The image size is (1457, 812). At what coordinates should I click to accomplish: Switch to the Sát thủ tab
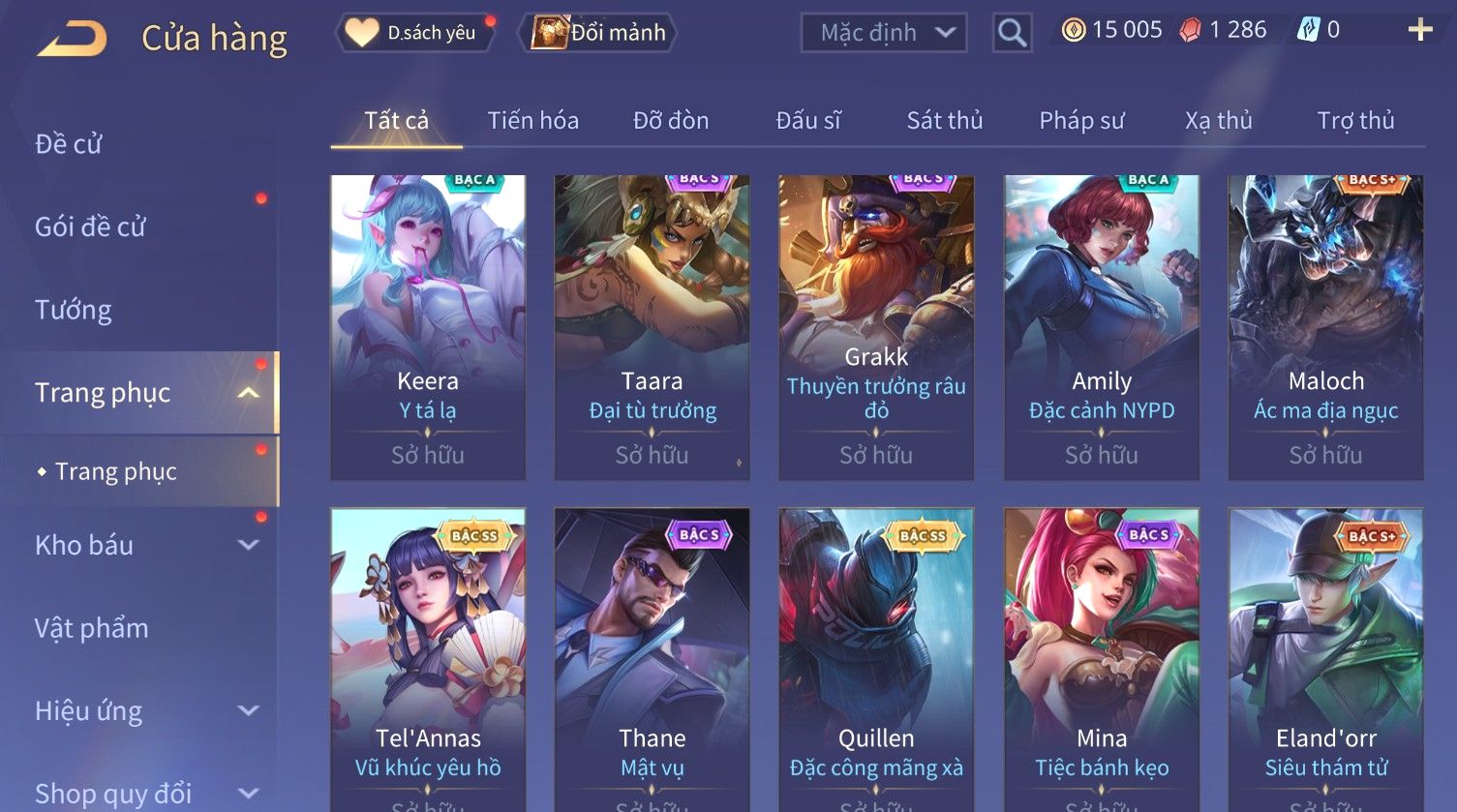coord(944,120)
